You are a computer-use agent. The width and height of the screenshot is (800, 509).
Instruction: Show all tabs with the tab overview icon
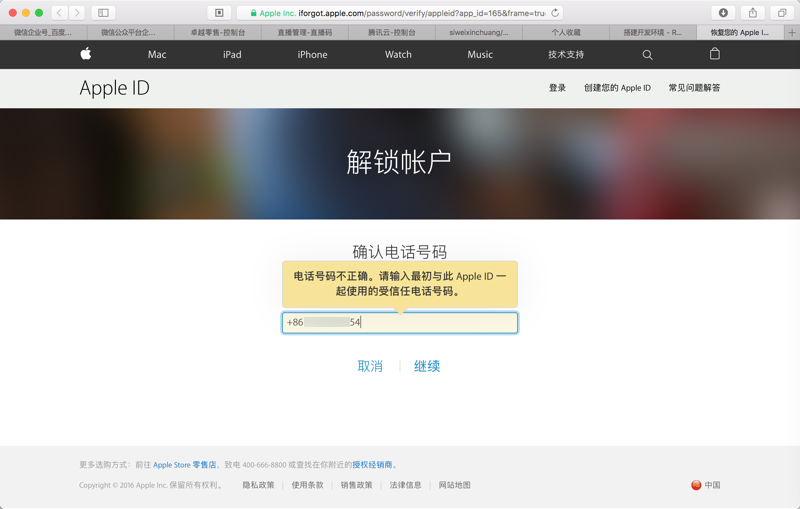coord(782,13)
